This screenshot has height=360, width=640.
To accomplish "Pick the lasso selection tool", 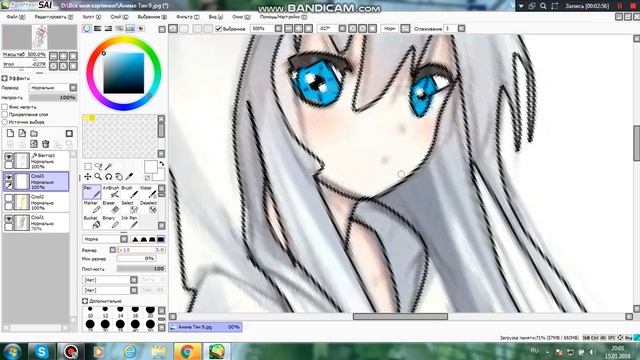I will [x=98, y=167].
